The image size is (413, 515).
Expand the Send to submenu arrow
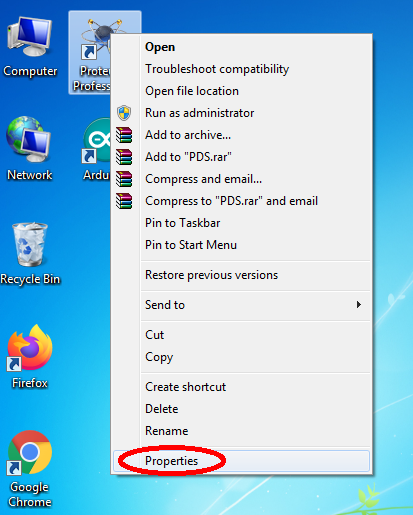pos(359,305)
